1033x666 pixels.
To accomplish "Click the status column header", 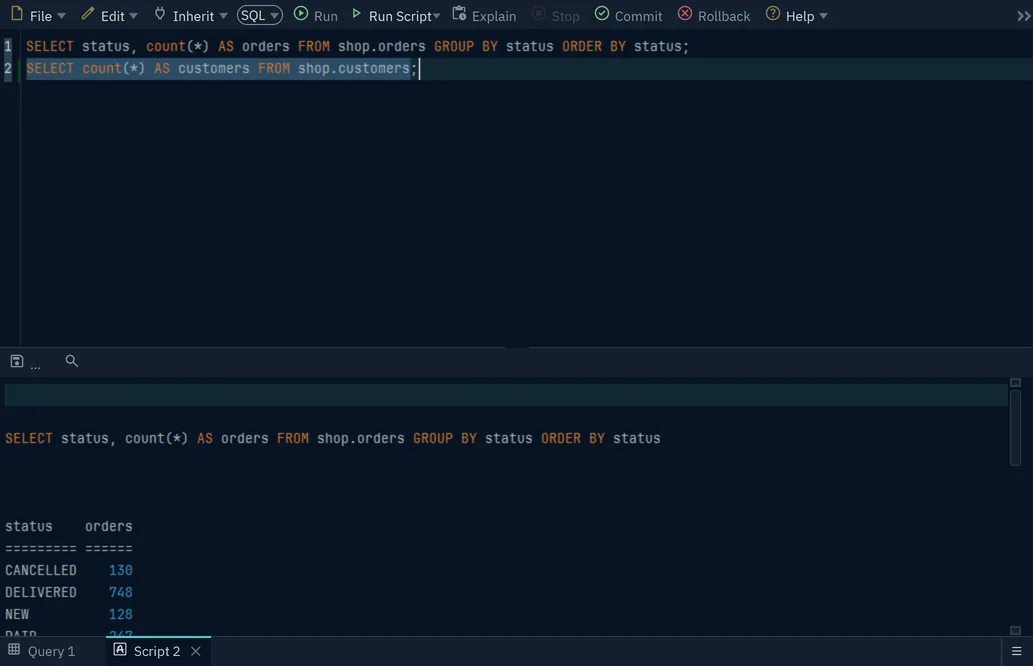I will [x=29, y=526].
